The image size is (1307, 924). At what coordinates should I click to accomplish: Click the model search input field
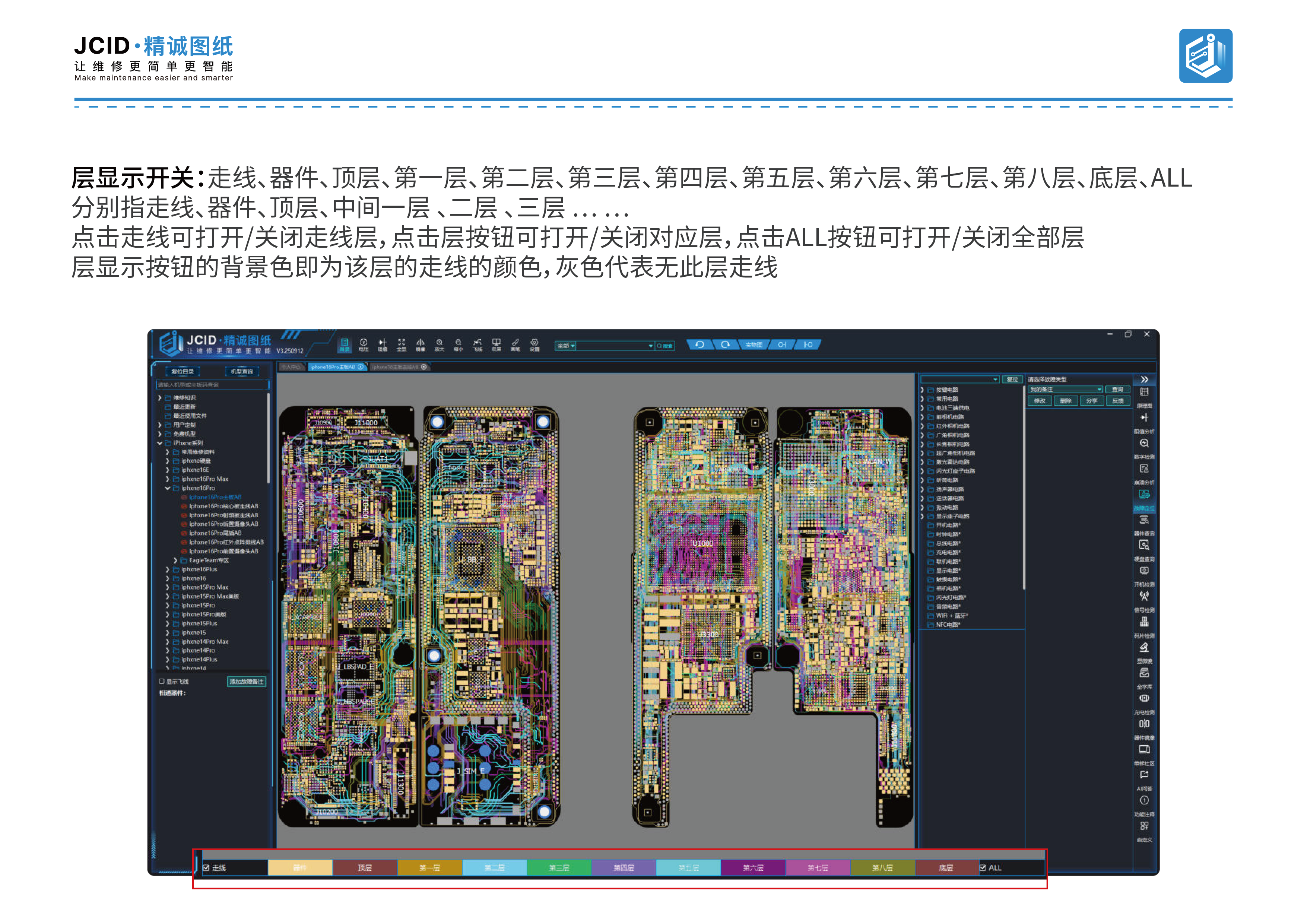[212, 385]
